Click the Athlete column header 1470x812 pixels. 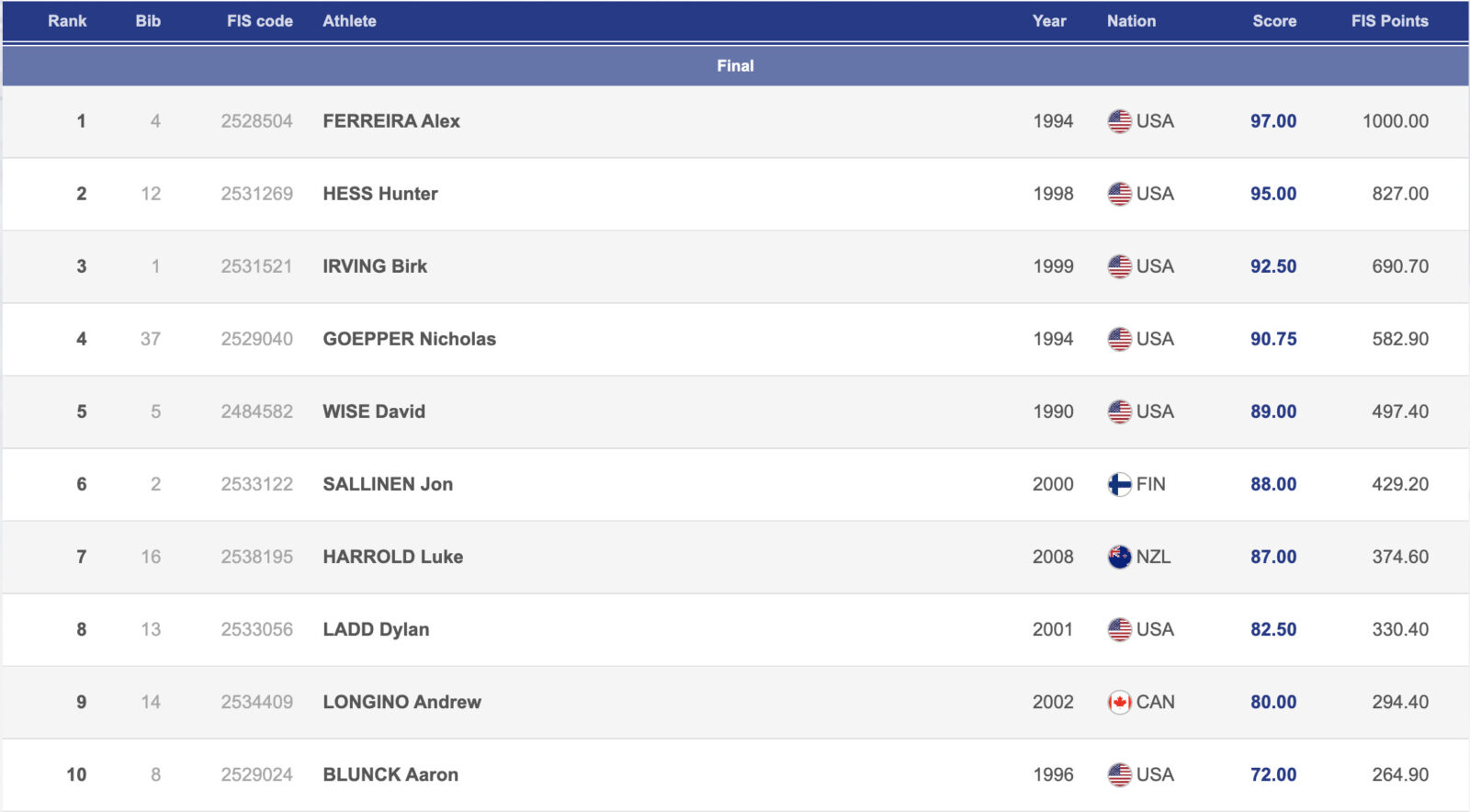[349, 21]
